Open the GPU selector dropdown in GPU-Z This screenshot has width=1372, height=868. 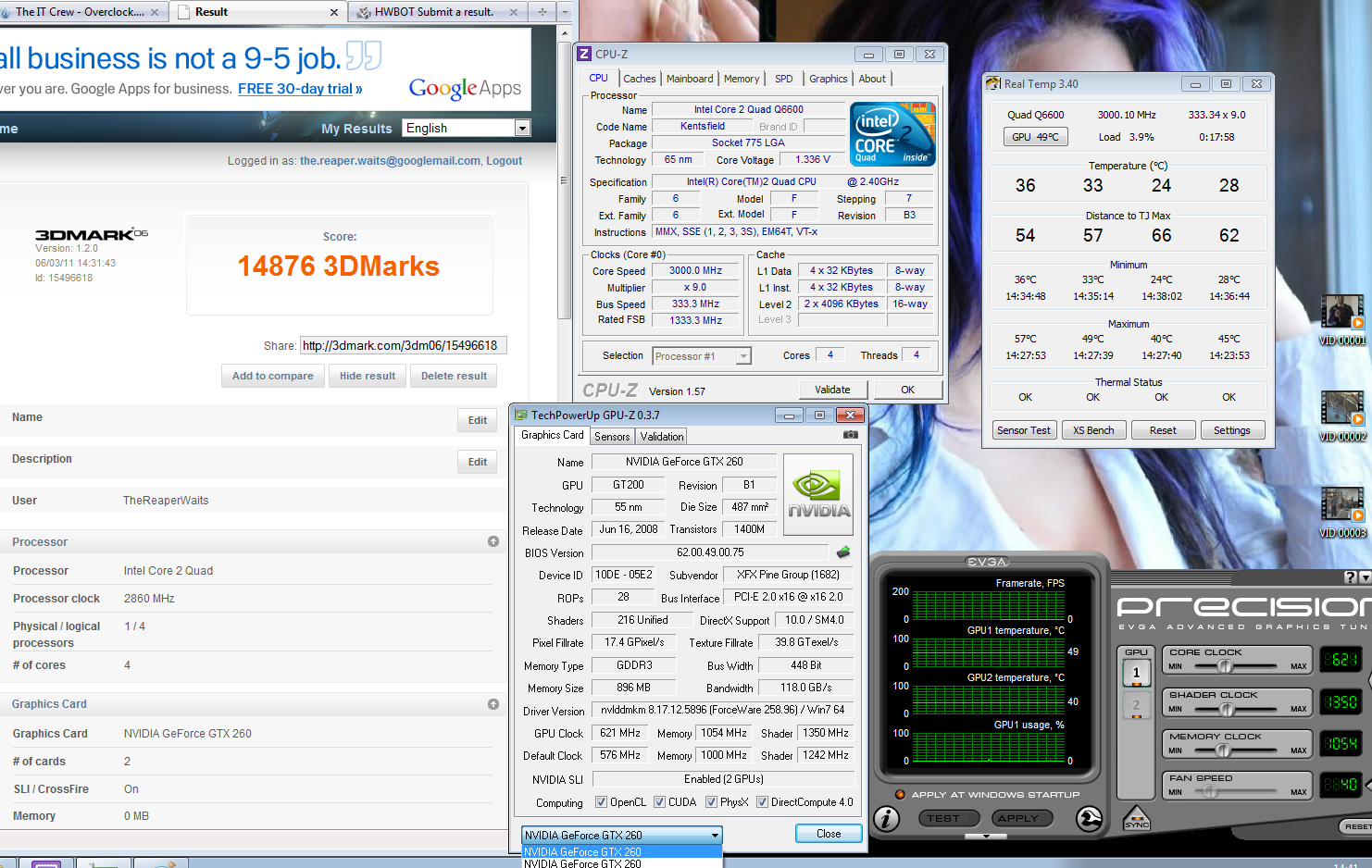(622, 835)
